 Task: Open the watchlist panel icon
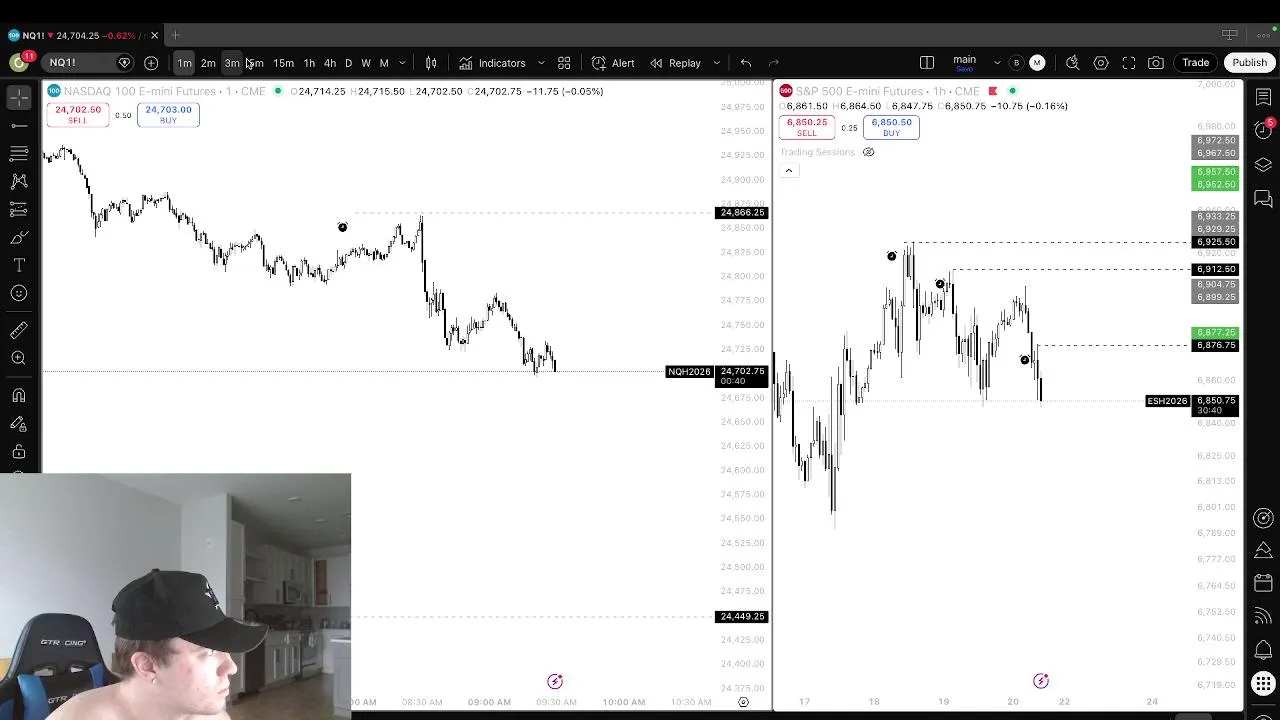pos(1263,98)
